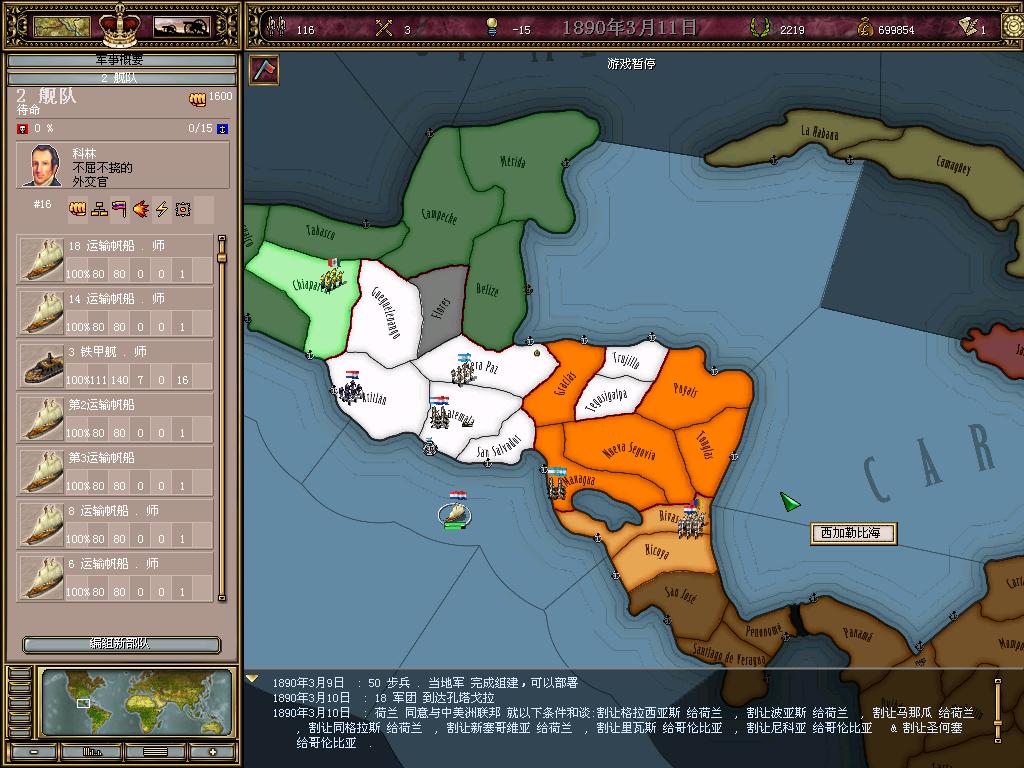Click the clock icon at the top-right corner
Image resolution: width=1024 pixels, height=768 pixels.
click(1014, 27)
